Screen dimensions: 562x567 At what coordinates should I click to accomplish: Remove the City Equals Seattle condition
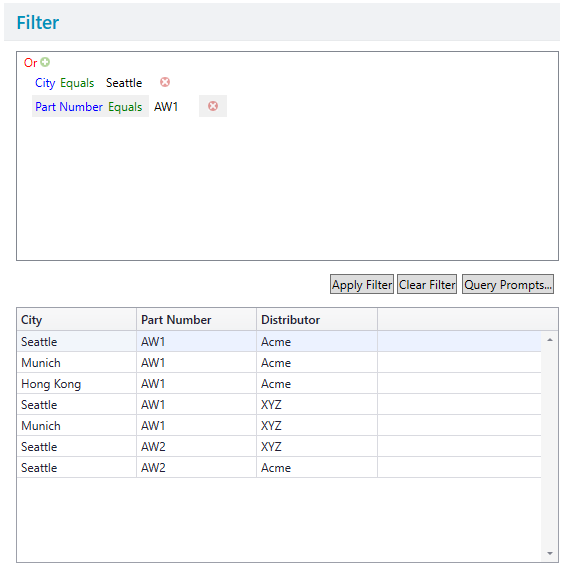tap(165, 82)
